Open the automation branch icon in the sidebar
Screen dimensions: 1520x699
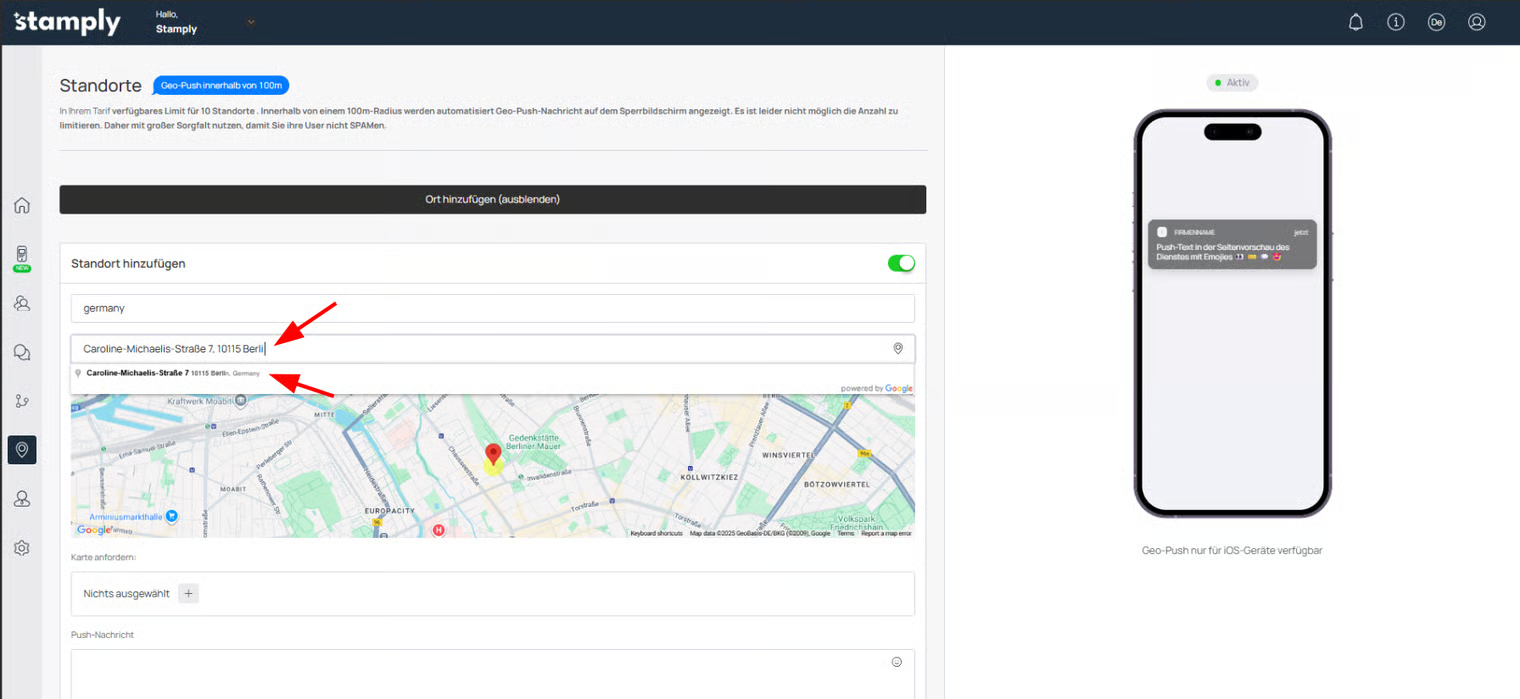click(22, 401)
